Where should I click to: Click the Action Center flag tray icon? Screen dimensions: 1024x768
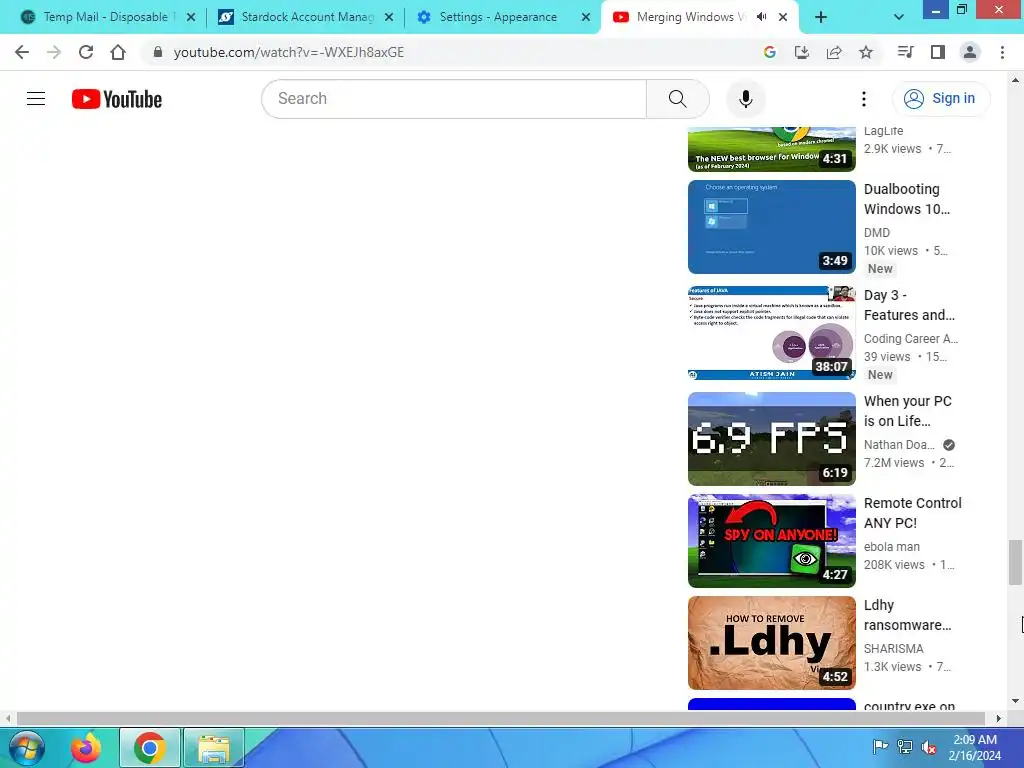pyautogui.click(x=880, y=746)
